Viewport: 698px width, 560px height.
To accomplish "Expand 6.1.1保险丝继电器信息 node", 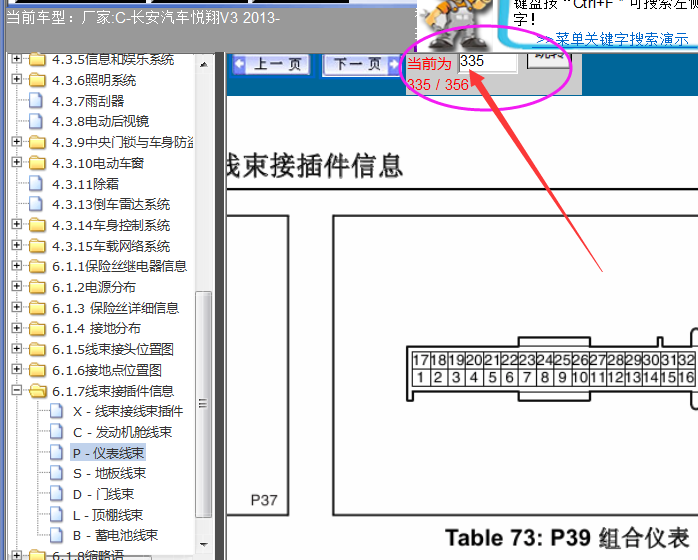I will coord(16,265).
